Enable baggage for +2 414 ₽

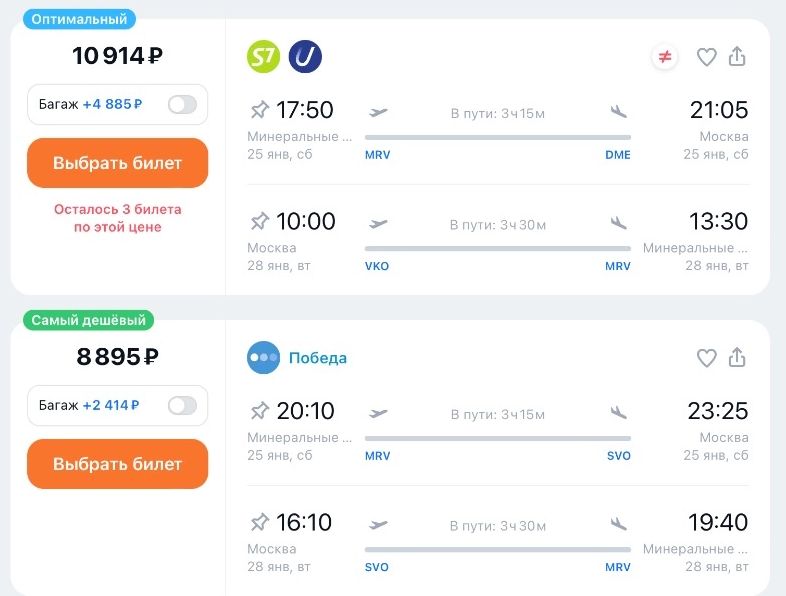coord(182,405)
